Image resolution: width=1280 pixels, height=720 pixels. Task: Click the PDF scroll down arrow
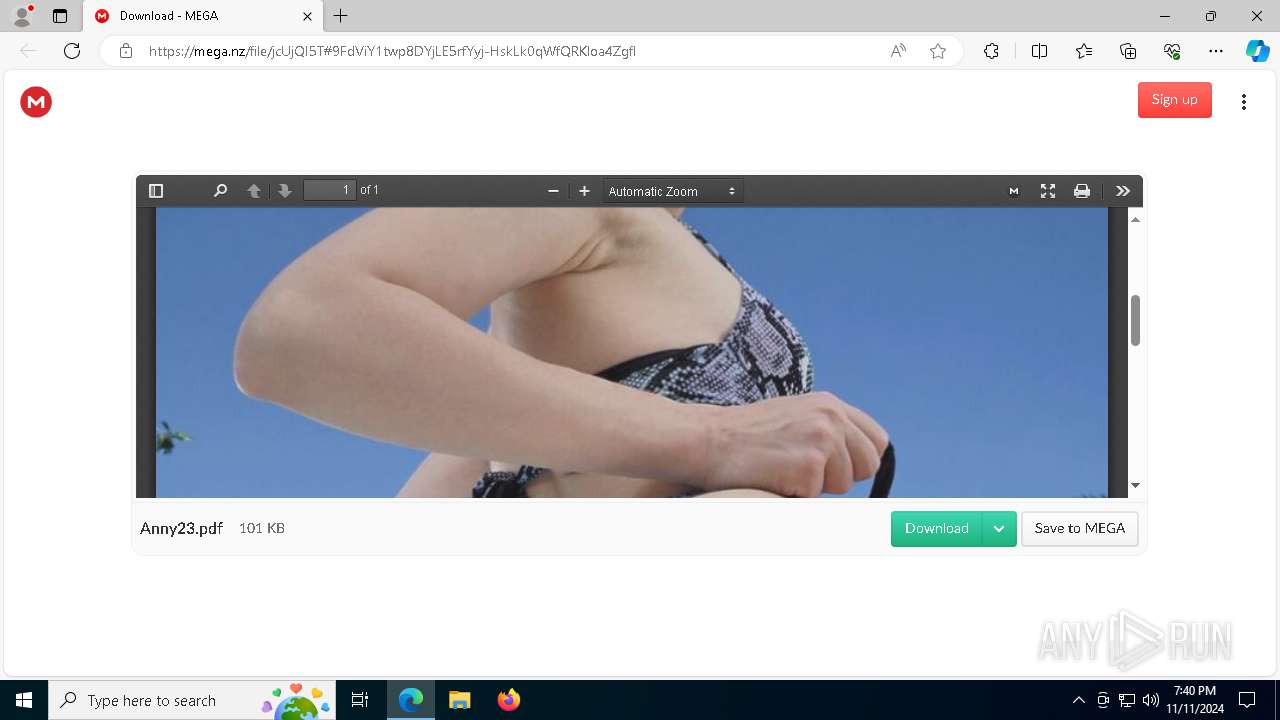[1135, 486]
